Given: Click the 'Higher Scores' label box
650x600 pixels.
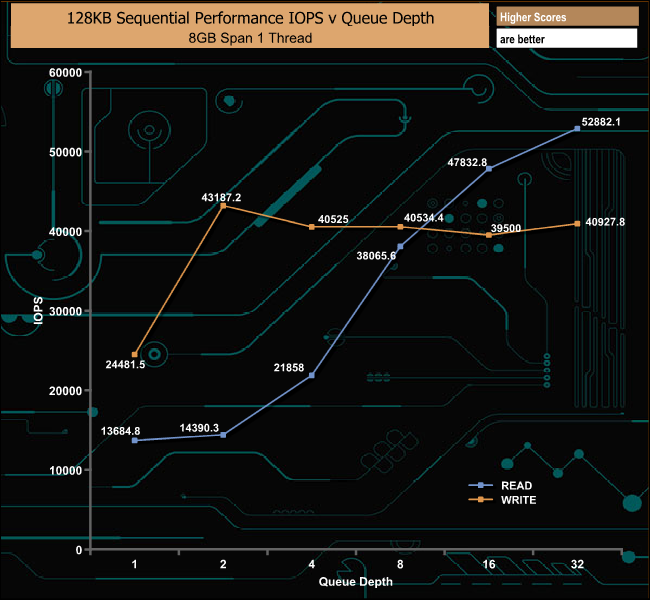Looking at the screenshot, I should 567,17.
